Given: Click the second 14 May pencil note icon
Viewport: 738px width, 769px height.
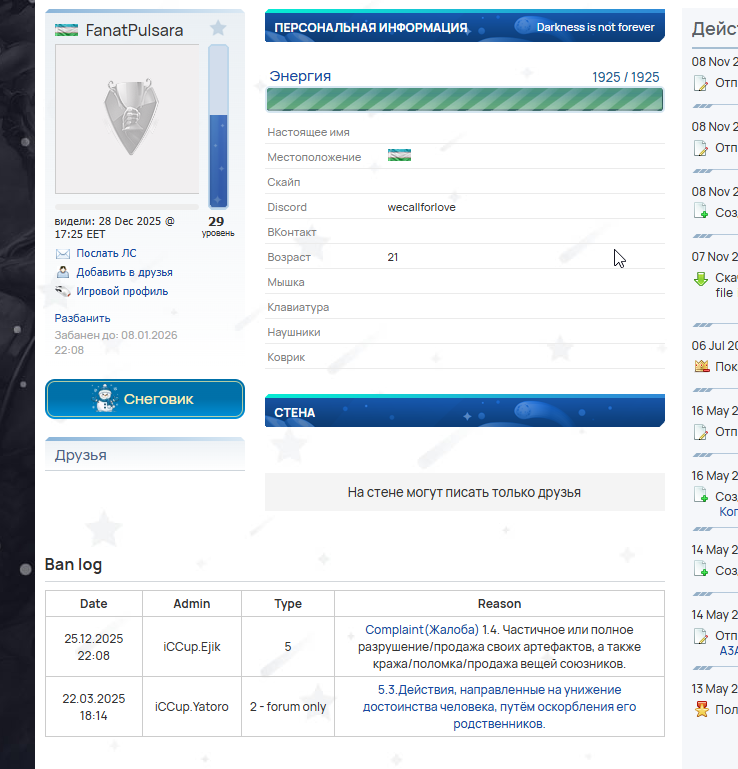Looking at the screenshot, I should tap(701, 637).
